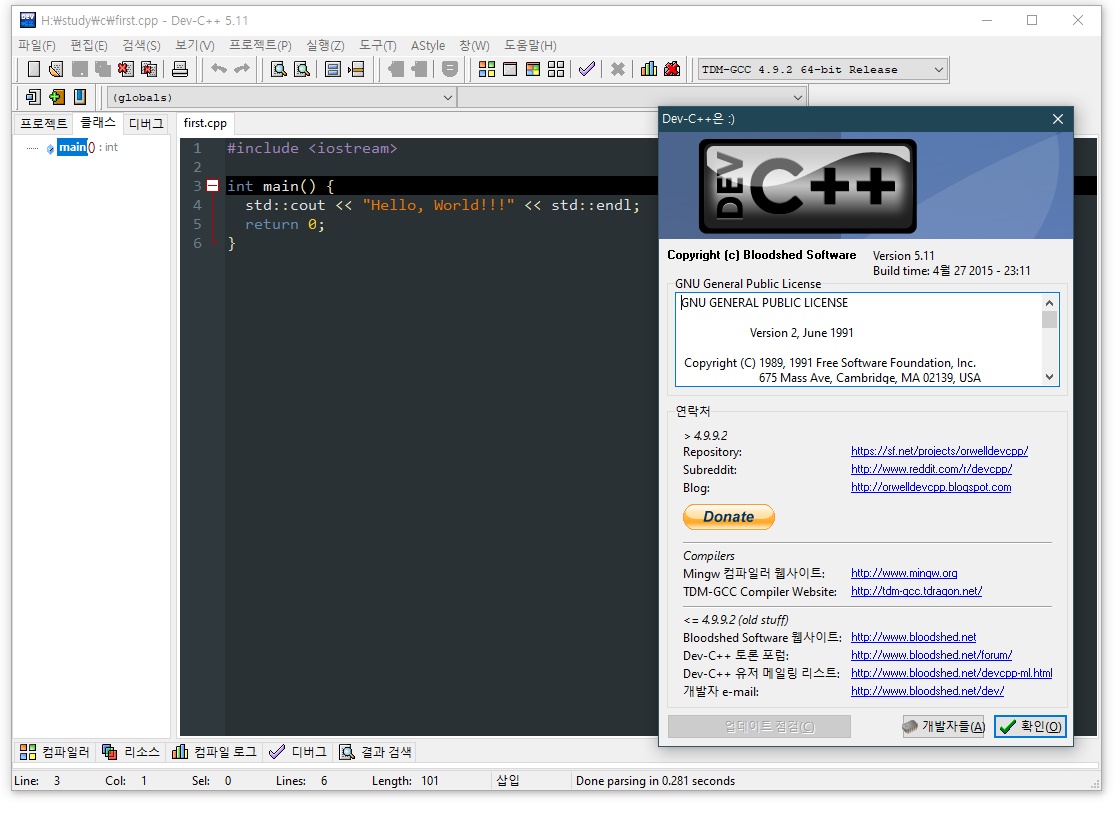This screenshot has height=814, width=1117.
Task: Click the Find magnifier icon
Action: click(279, 69)
